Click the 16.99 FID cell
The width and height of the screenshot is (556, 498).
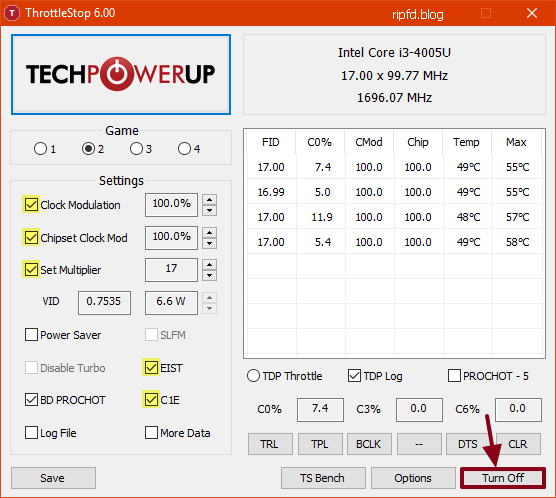click(x=271, y=192)
